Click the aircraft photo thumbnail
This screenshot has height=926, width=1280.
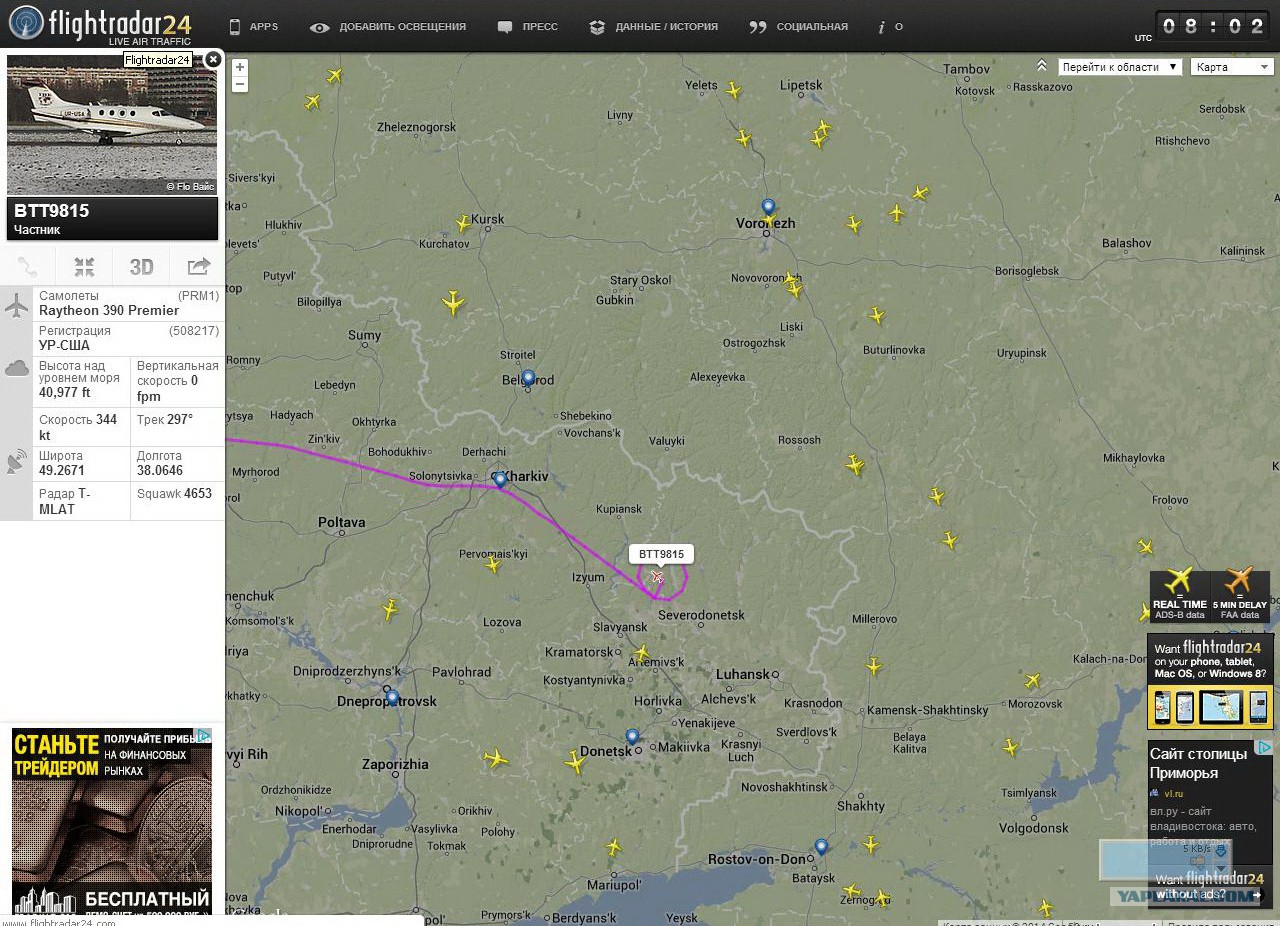pos(112,125)
